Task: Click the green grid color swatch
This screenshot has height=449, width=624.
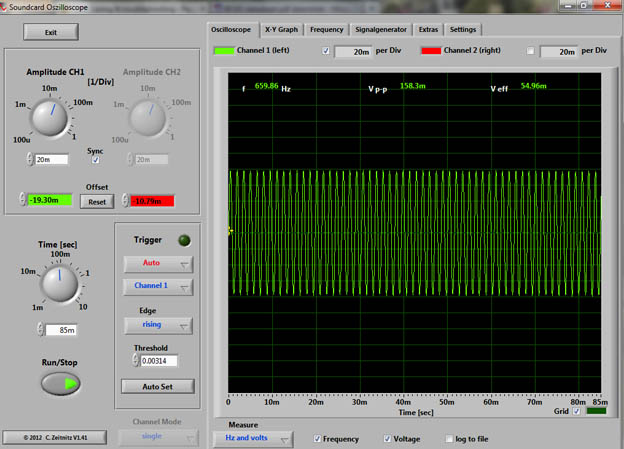Action: tap(596, 411)
